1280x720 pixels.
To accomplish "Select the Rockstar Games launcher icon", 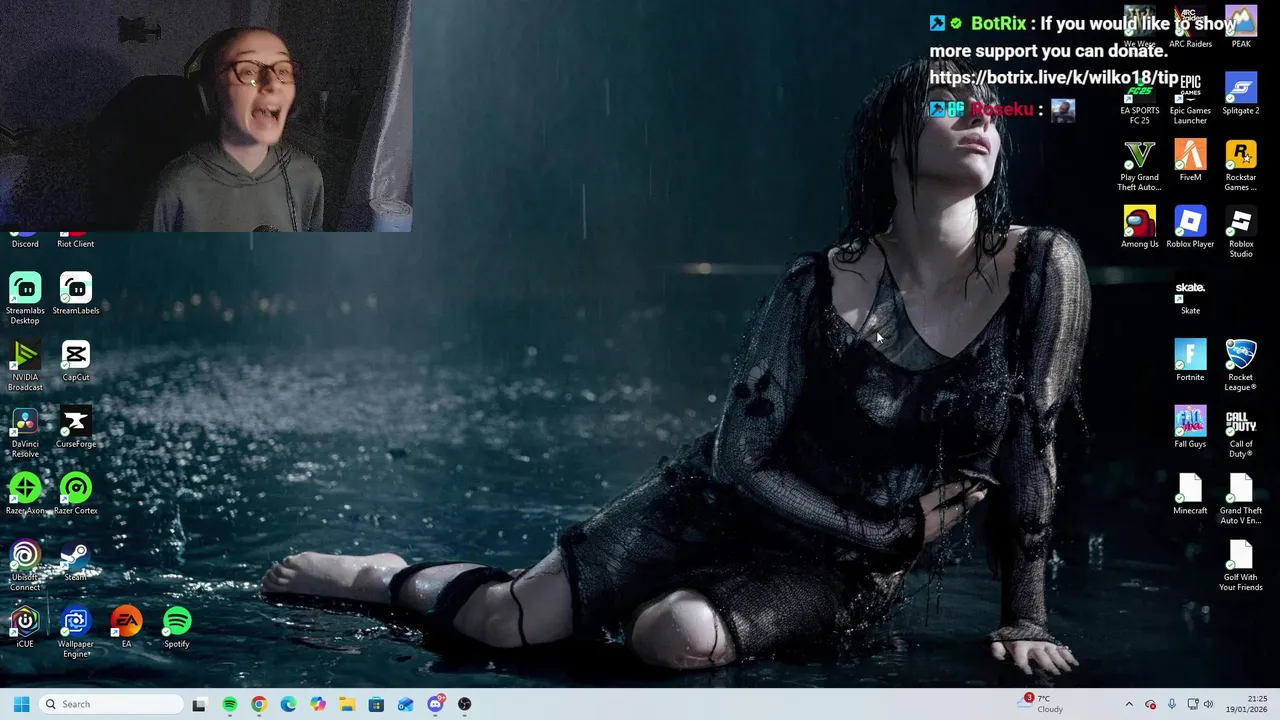I will 1241,166.
